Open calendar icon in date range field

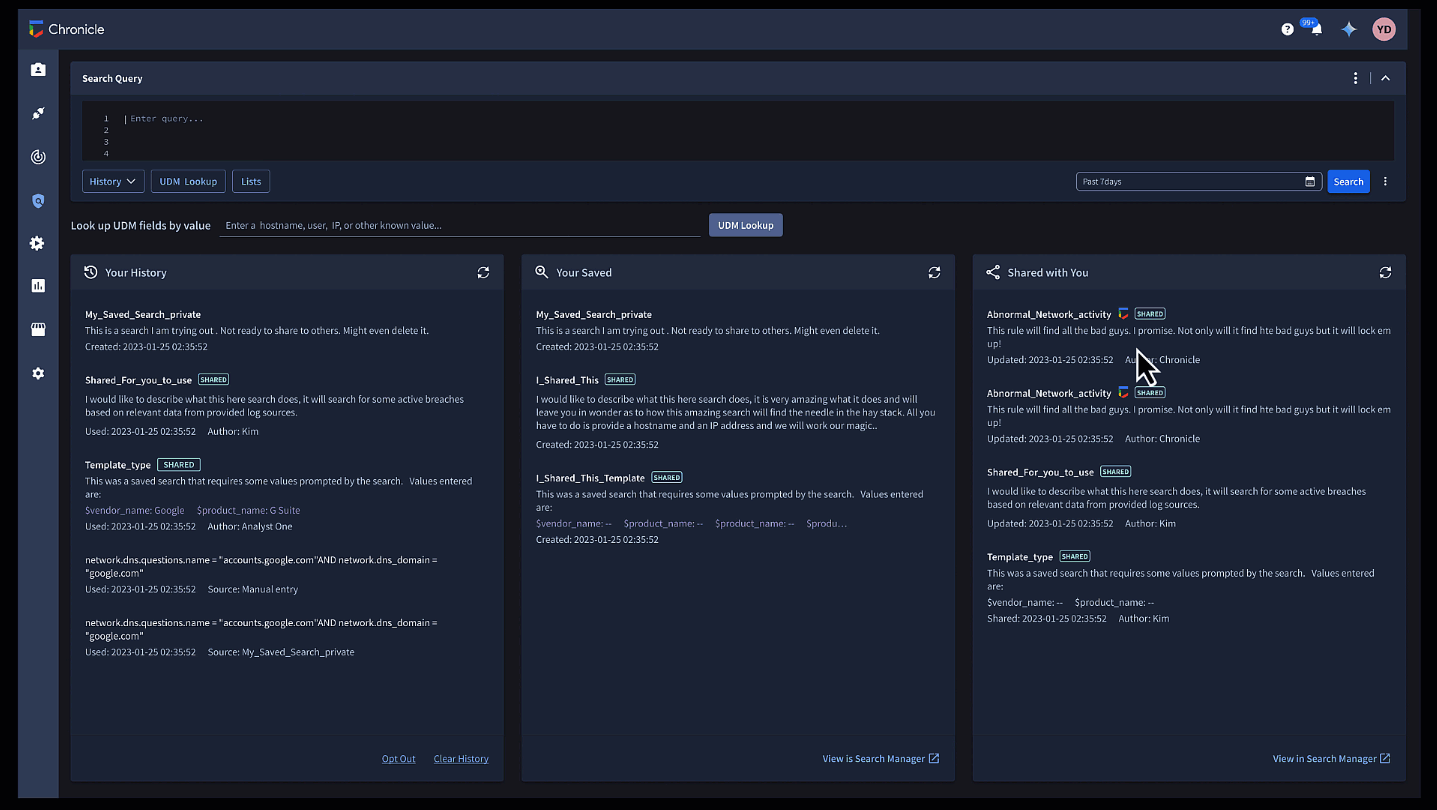[x=1310, y=182]
